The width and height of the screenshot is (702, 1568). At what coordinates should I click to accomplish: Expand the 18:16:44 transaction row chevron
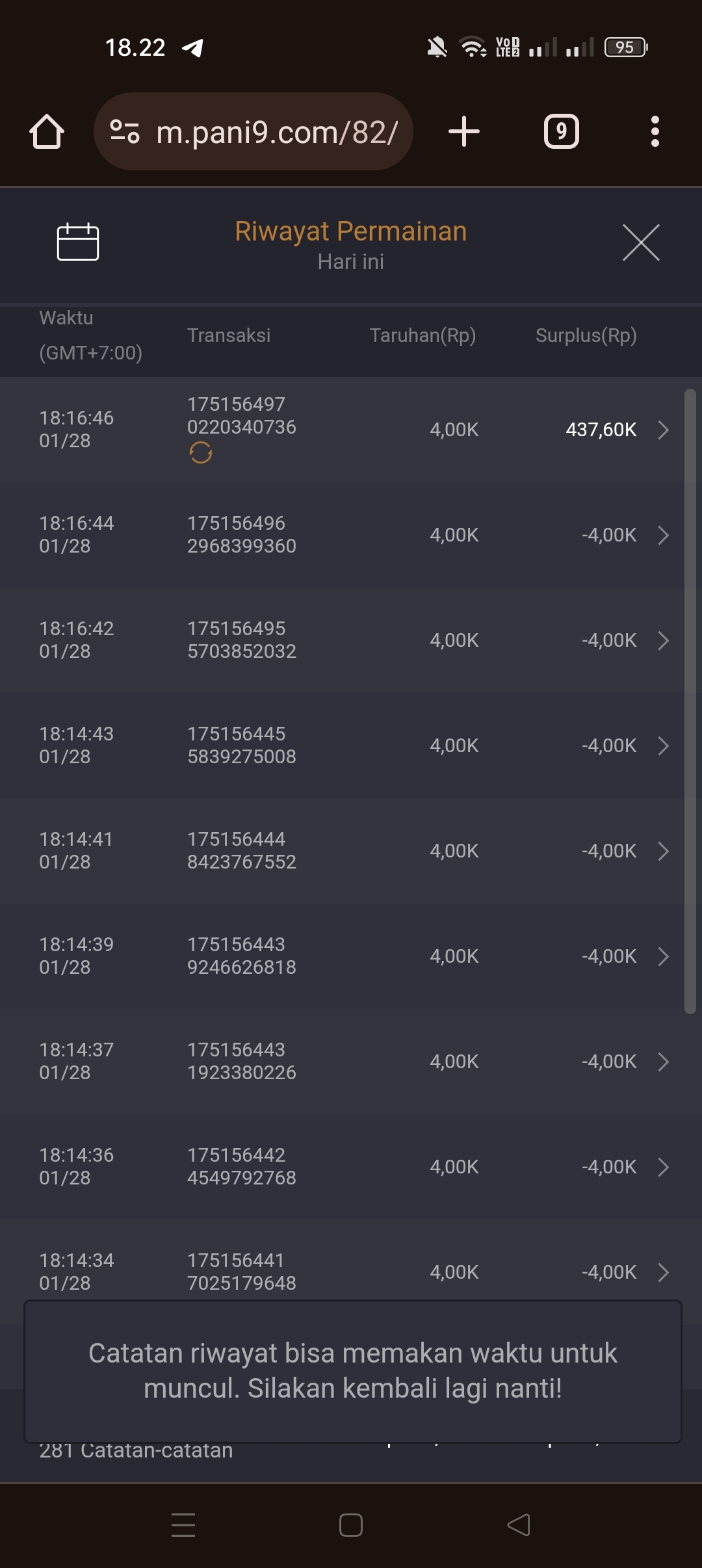pos(663,535)
